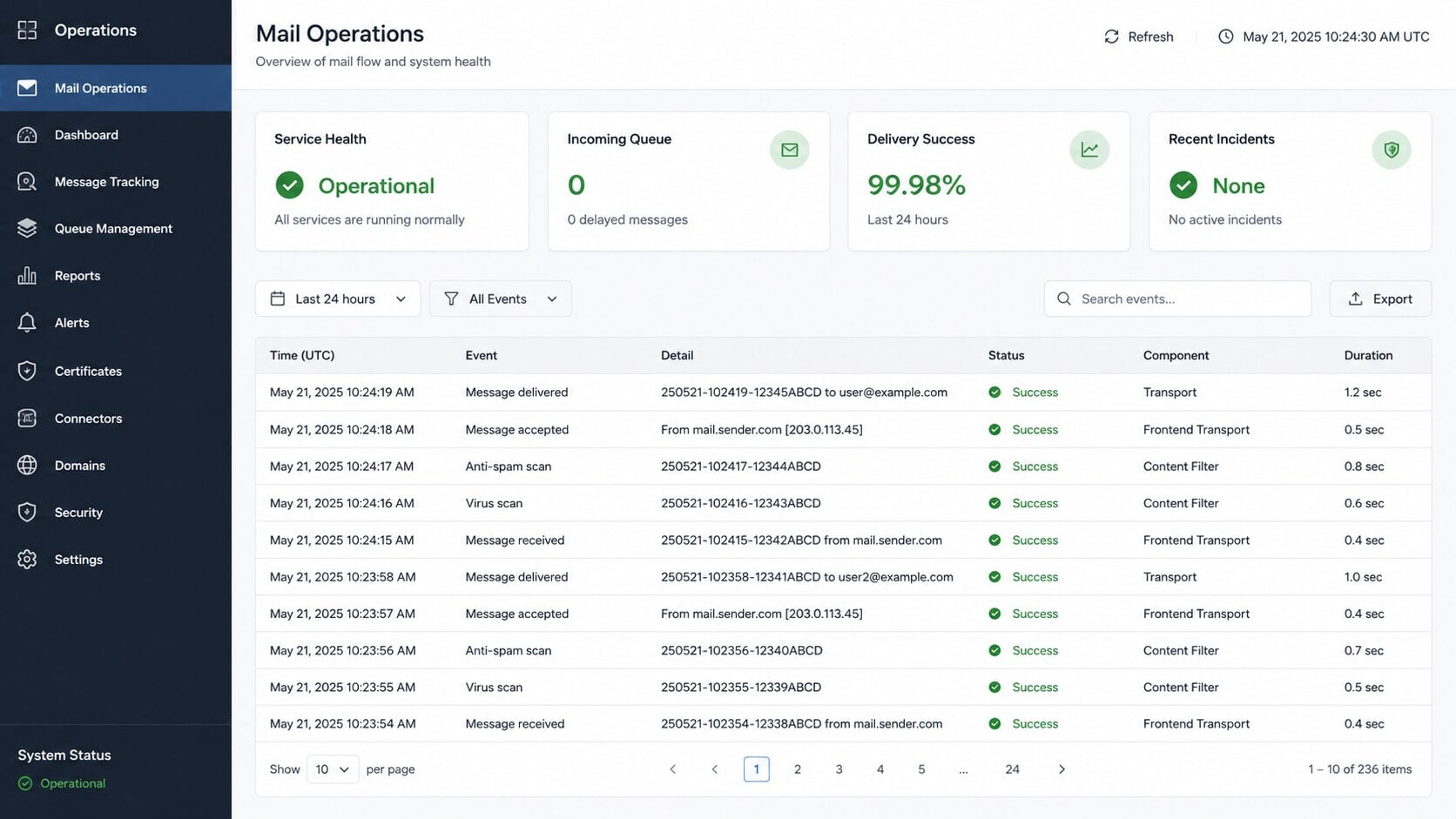This screenshot has width=1456, height=819.
Task: Click the Recent Incidents shield icon
Action: [1392, 150]
